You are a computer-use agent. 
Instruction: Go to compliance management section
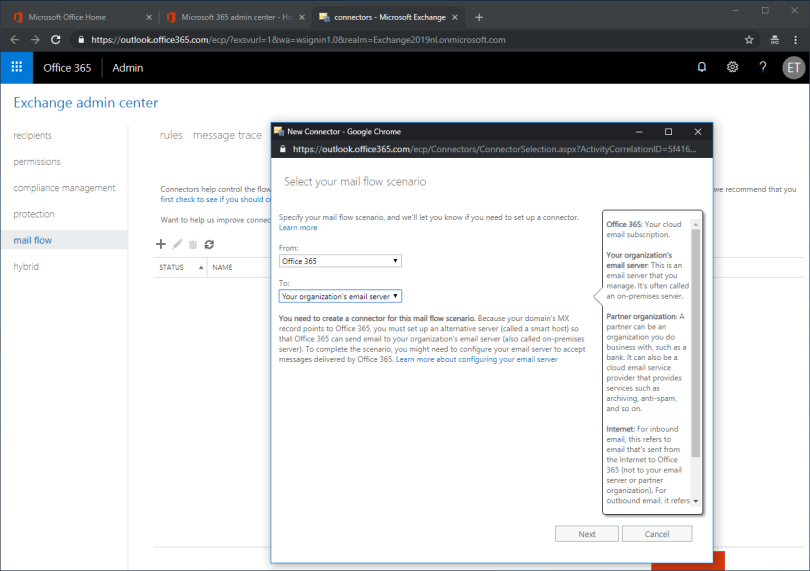(64, 188)
